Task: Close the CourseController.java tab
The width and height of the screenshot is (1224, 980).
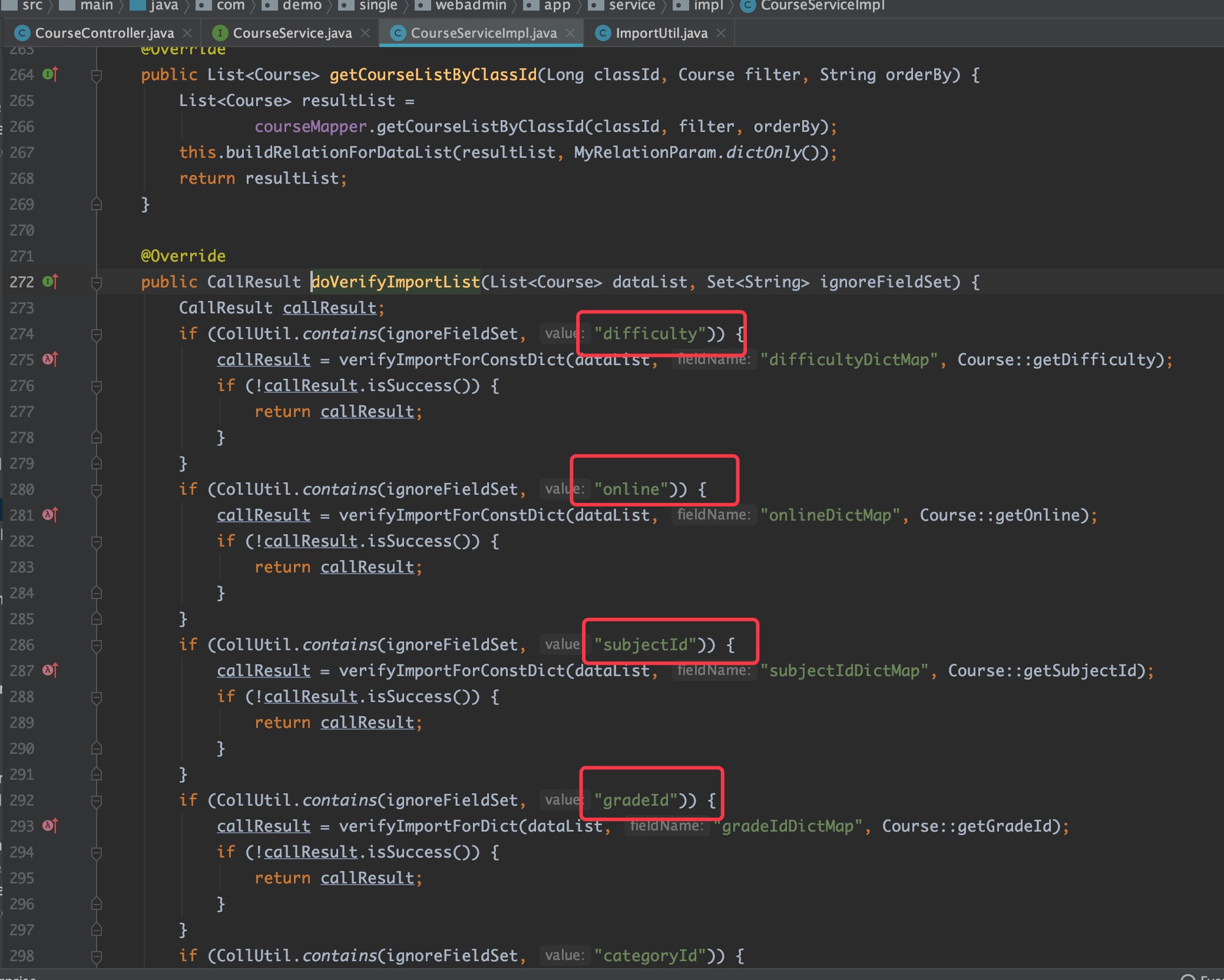Action: click(187, 33)
